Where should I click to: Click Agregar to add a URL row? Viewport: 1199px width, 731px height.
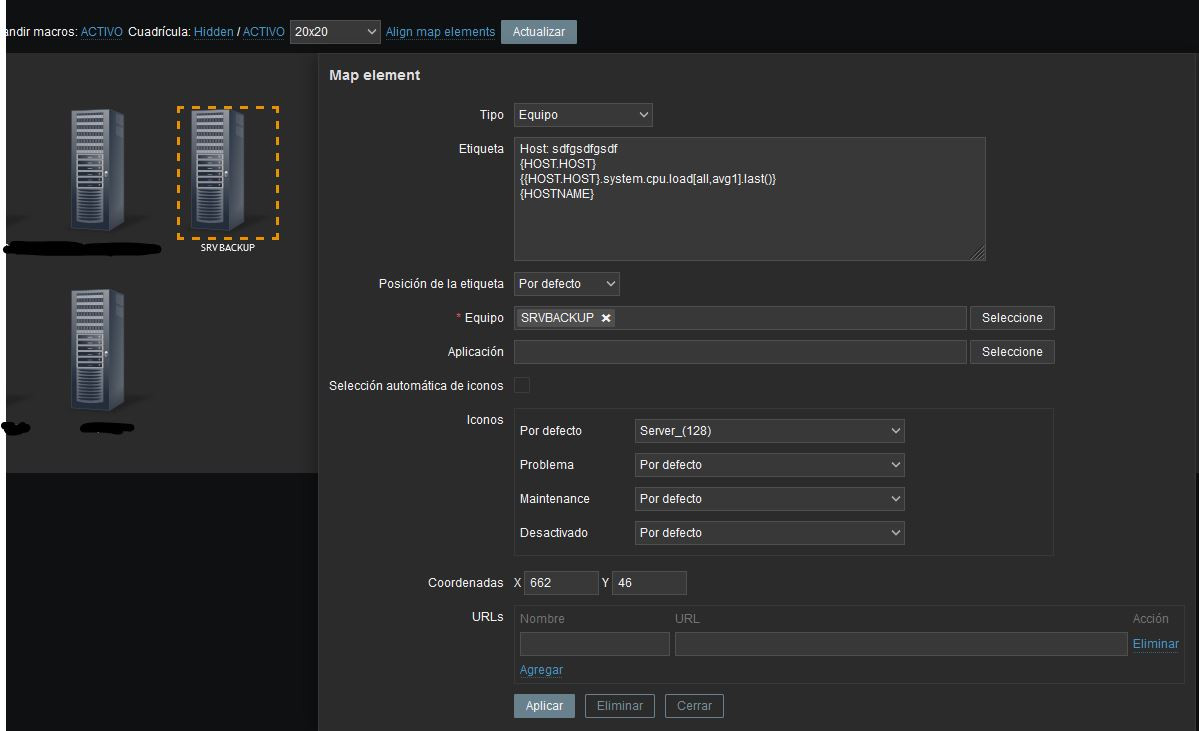click(541, 670)
